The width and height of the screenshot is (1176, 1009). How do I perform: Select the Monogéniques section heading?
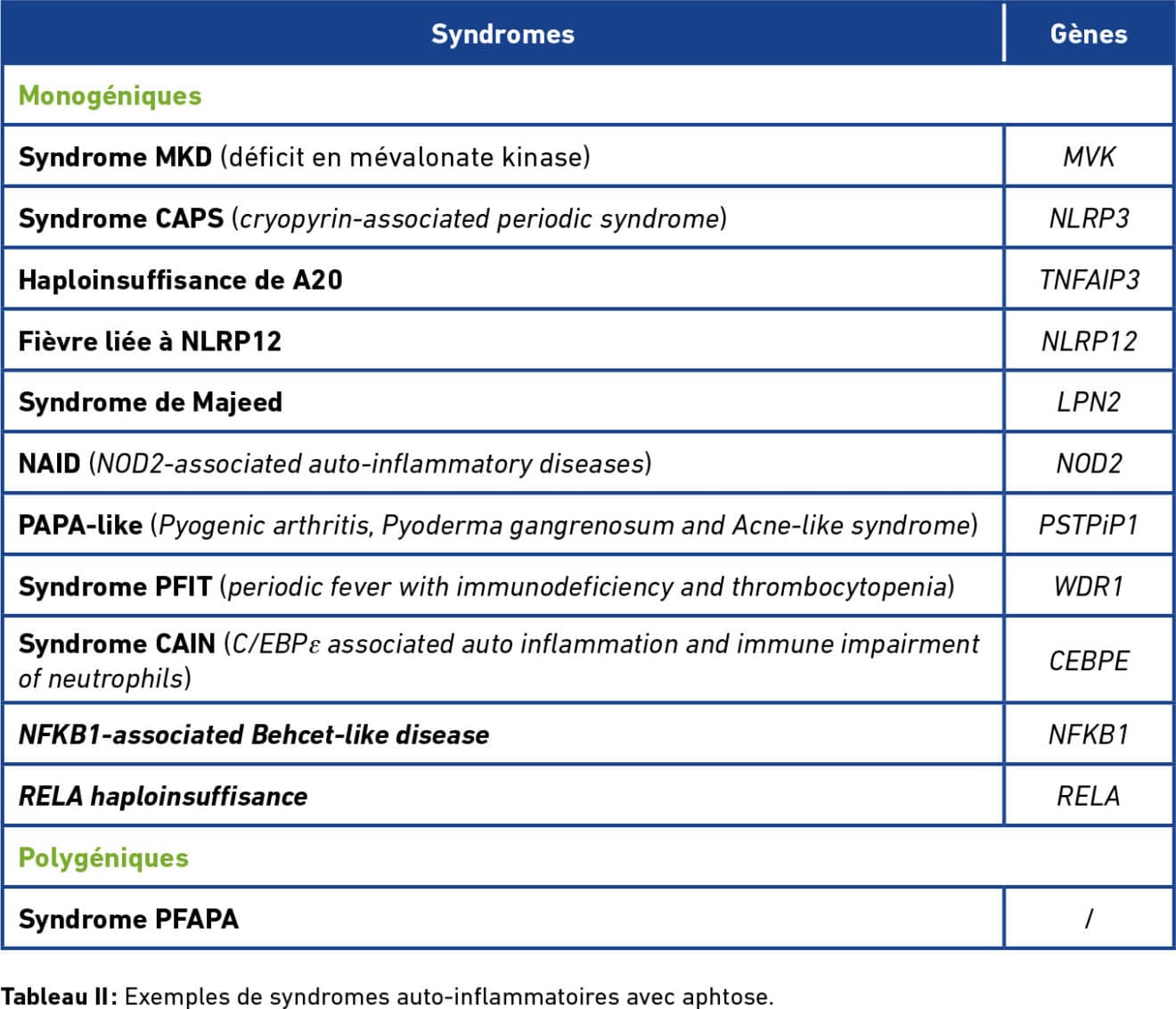pyautogui.click(x=110, y=95)
